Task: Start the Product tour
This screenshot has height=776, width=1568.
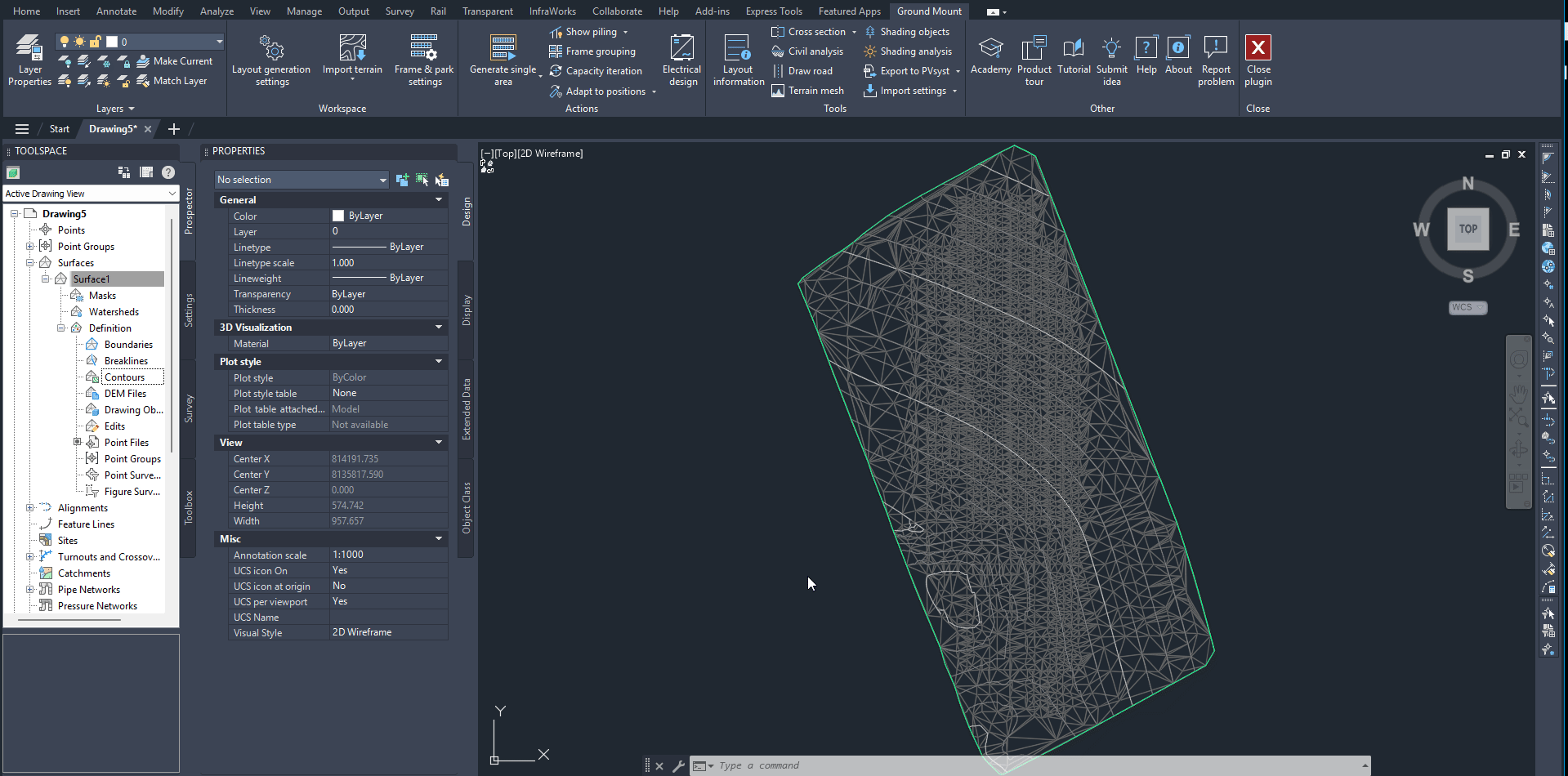Action: pyautogui.click(x=1034, y=60)
